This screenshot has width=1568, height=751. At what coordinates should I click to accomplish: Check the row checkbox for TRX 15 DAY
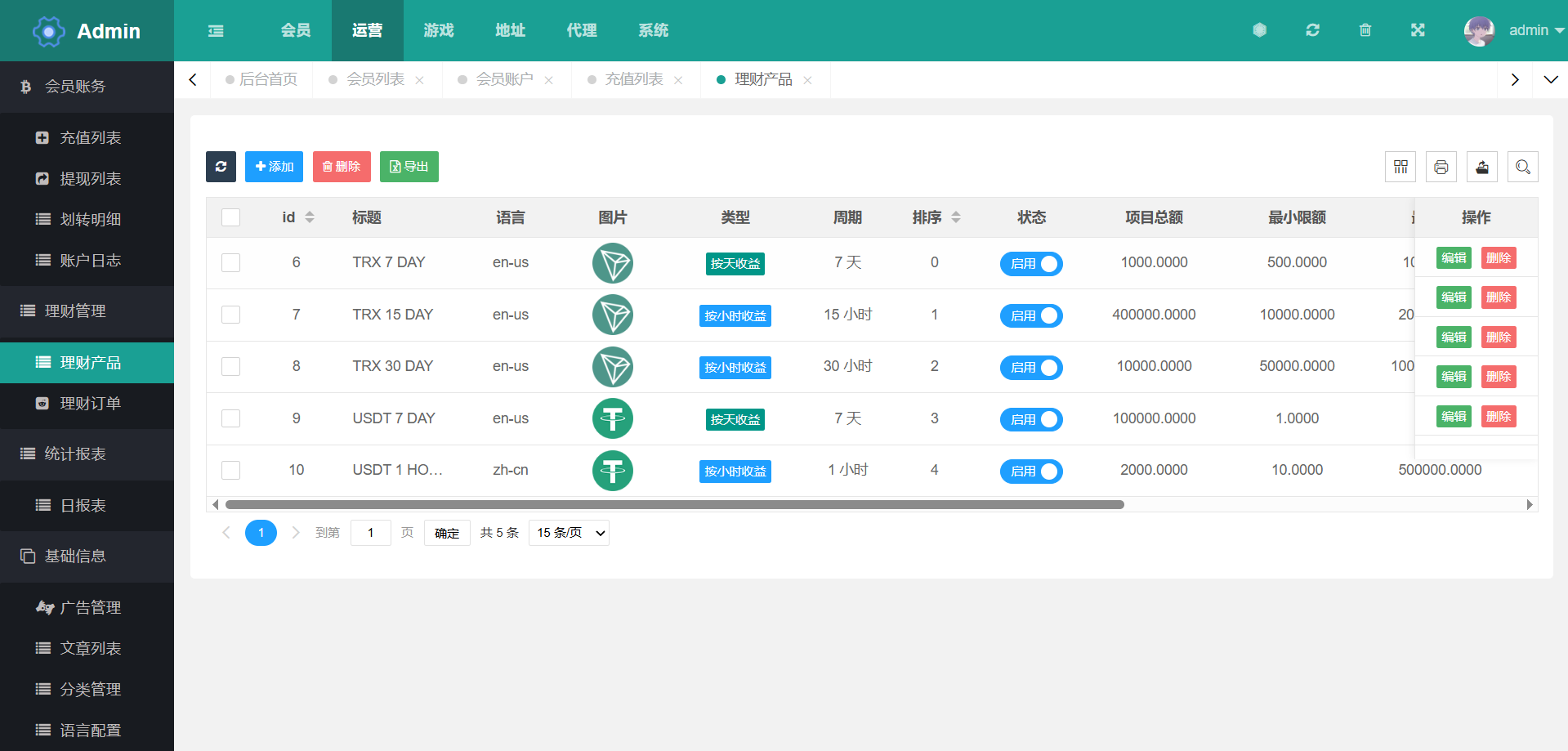pos(231,315)
